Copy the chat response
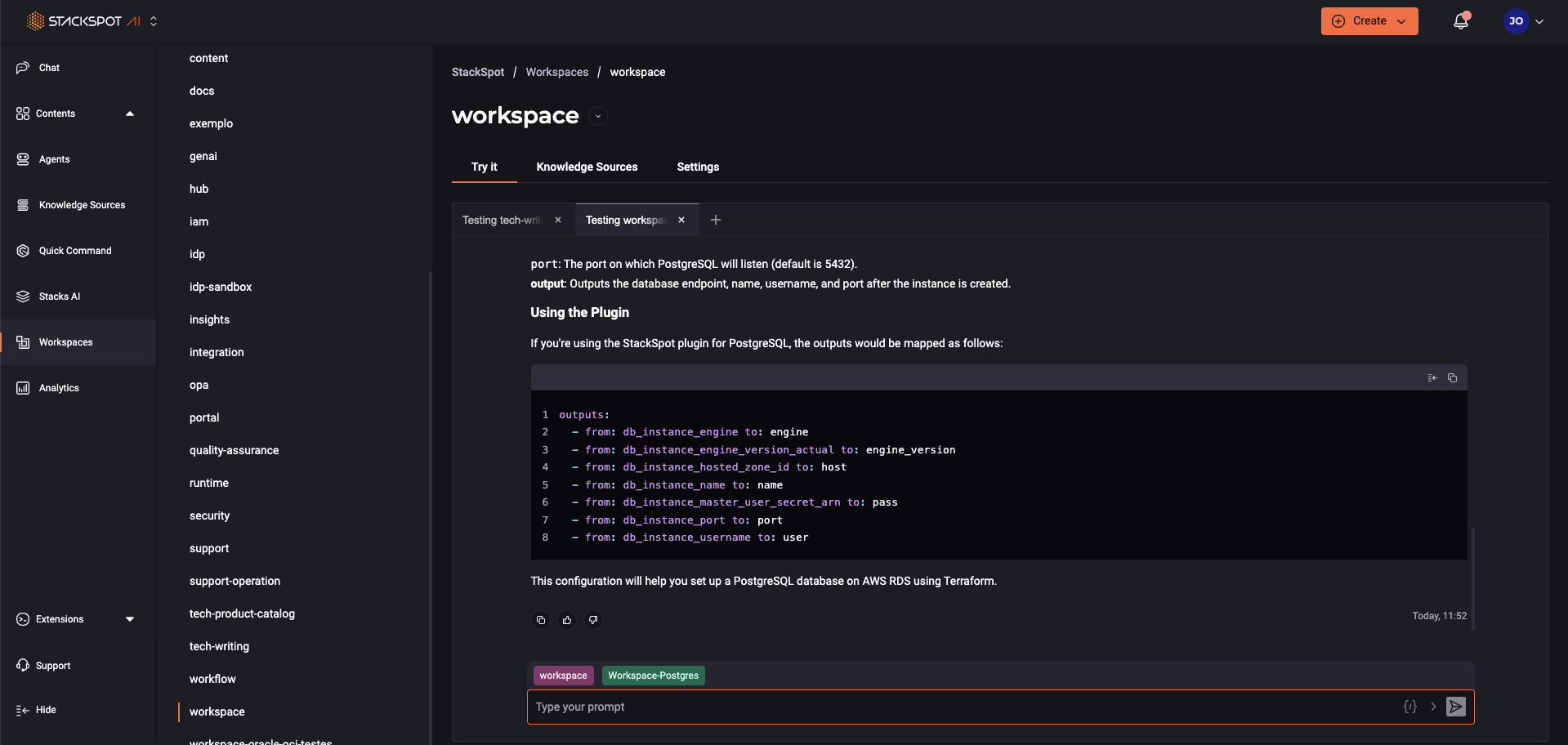This screenshot has height=745, width=1568. click(x=541, y=620)
